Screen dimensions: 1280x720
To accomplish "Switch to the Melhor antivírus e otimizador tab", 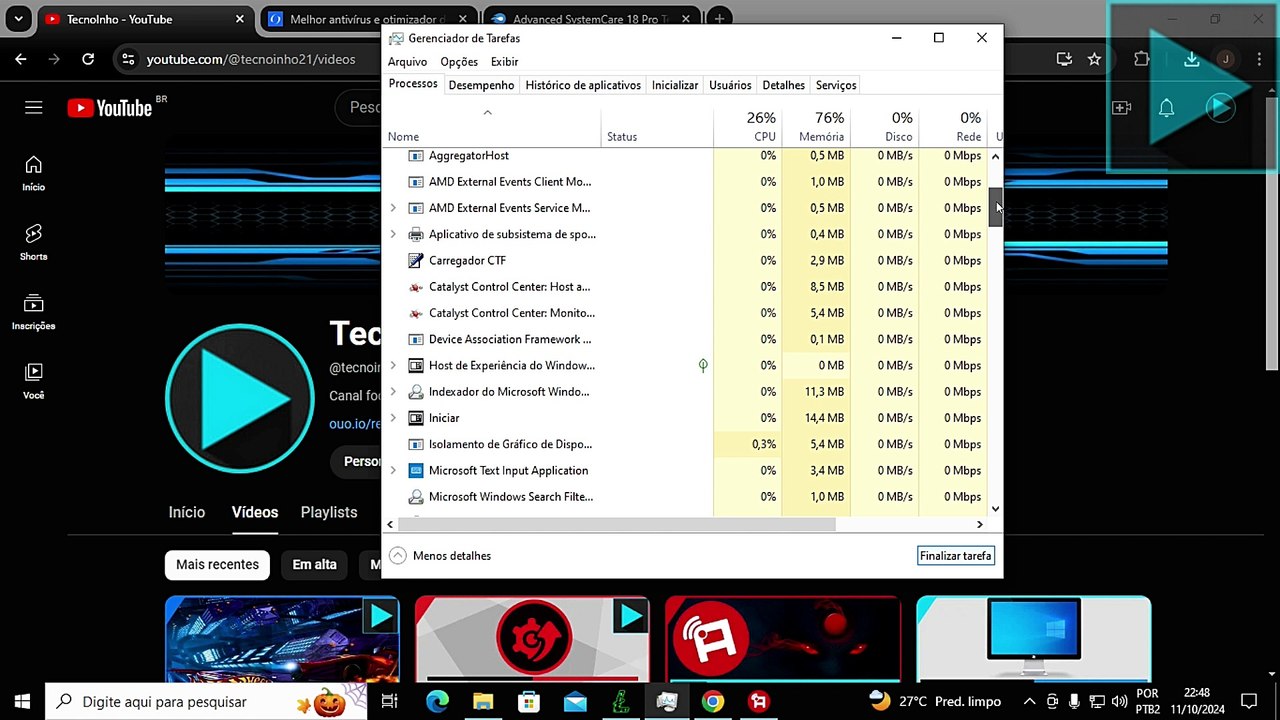I will coord(368,19).
